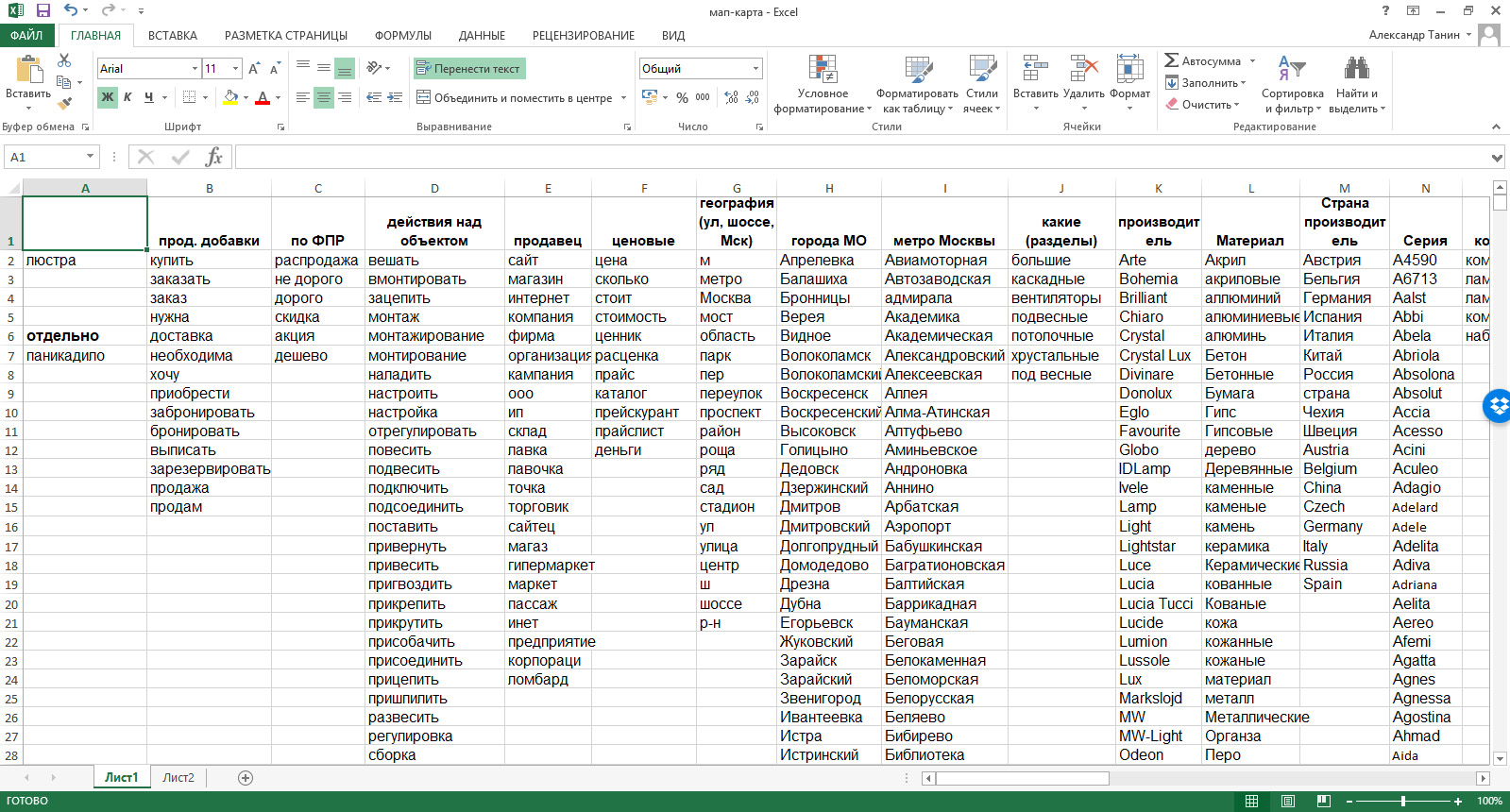Open the ФАЙЛ menu button
The height and width of the screenshot is (812, 1510).
coord(26,36)
